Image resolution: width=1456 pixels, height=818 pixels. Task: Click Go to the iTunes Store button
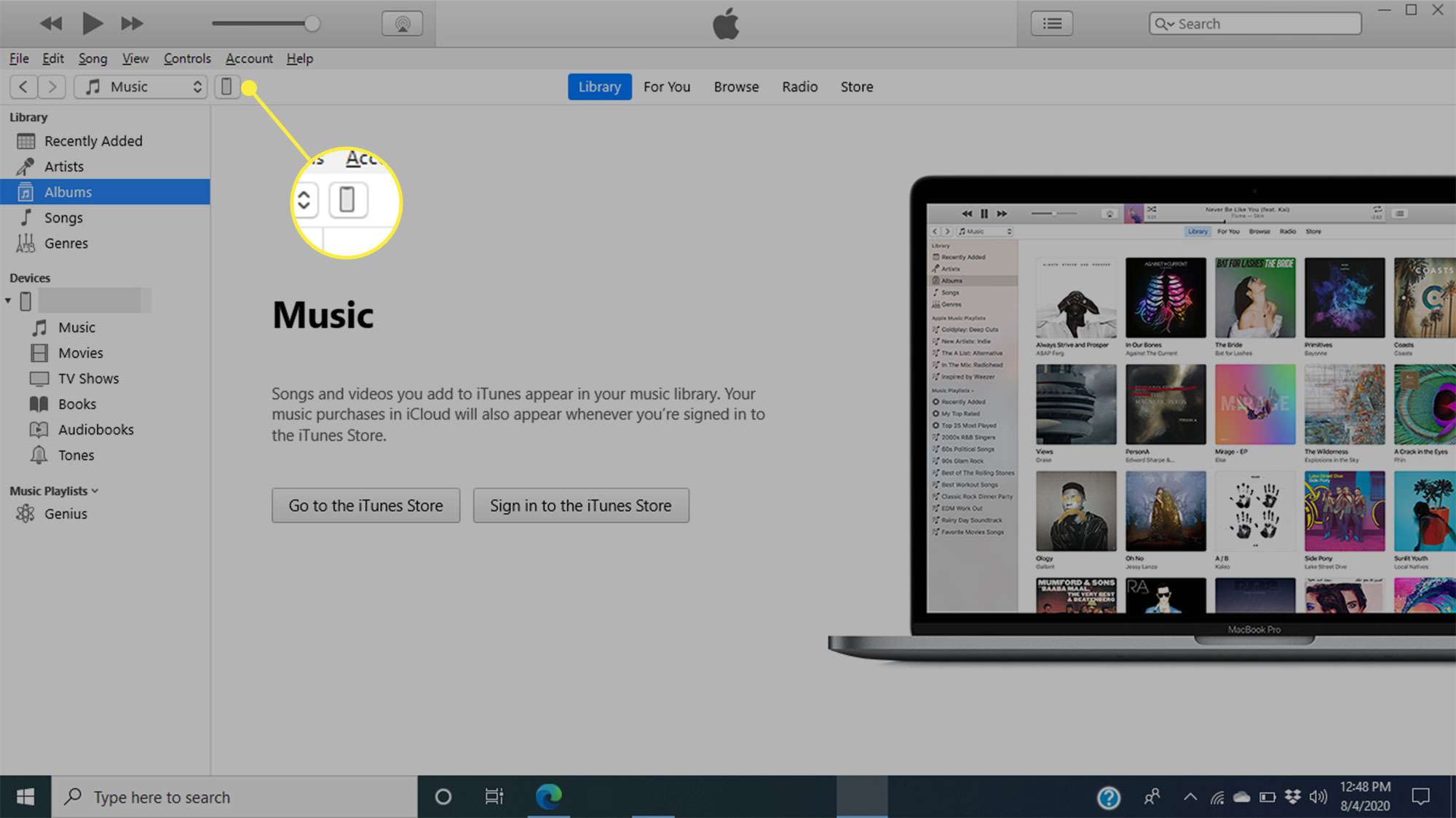(366, 505)
